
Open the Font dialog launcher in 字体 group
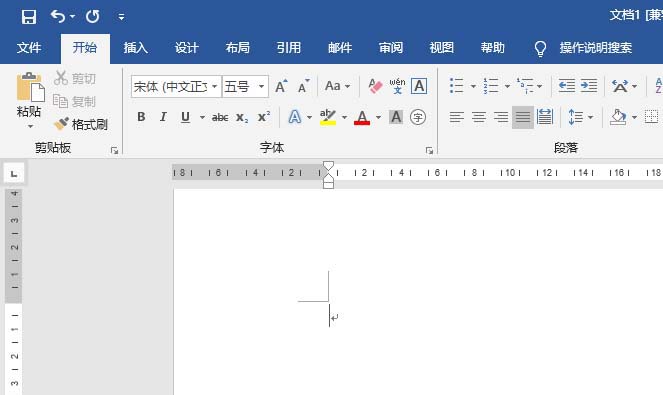point(429,151)
